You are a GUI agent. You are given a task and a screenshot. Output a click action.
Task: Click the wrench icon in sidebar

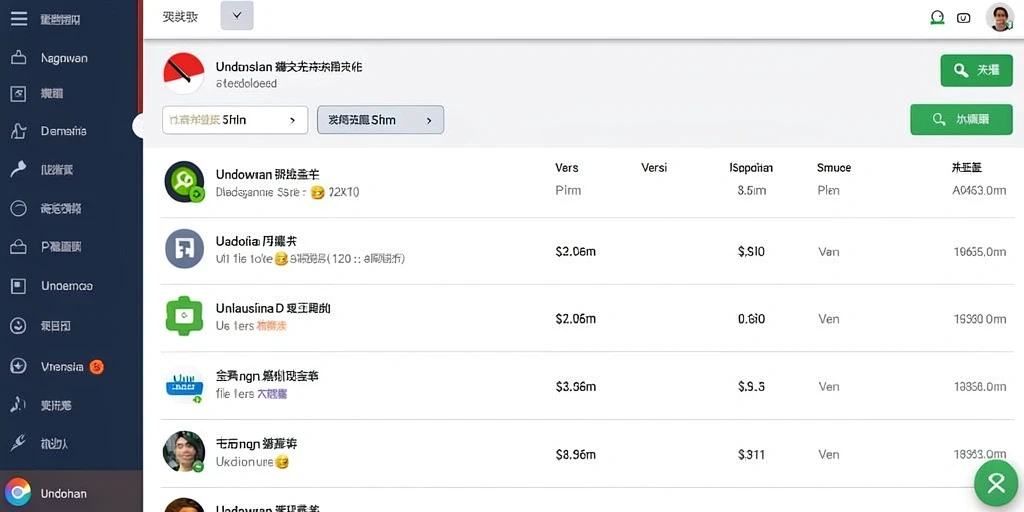(18, 443)
